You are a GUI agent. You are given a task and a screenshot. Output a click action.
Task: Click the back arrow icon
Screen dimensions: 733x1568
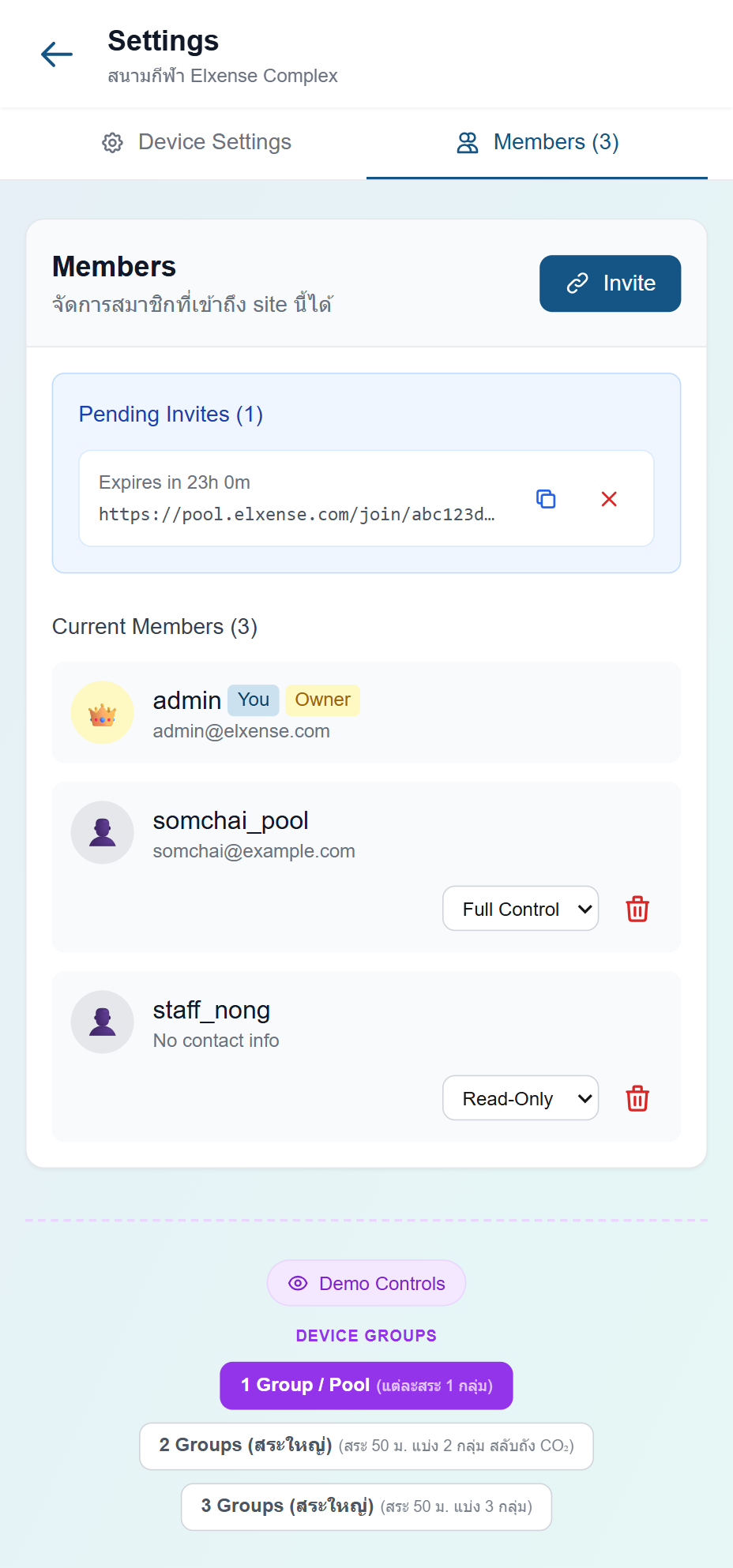tap(57, 54)
